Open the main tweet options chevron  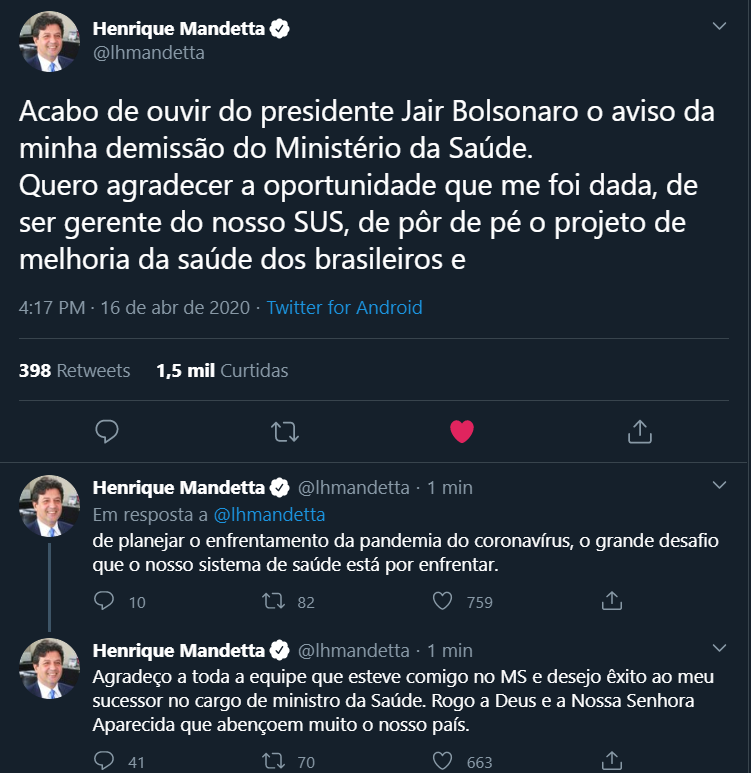click(x=718, y=26)
